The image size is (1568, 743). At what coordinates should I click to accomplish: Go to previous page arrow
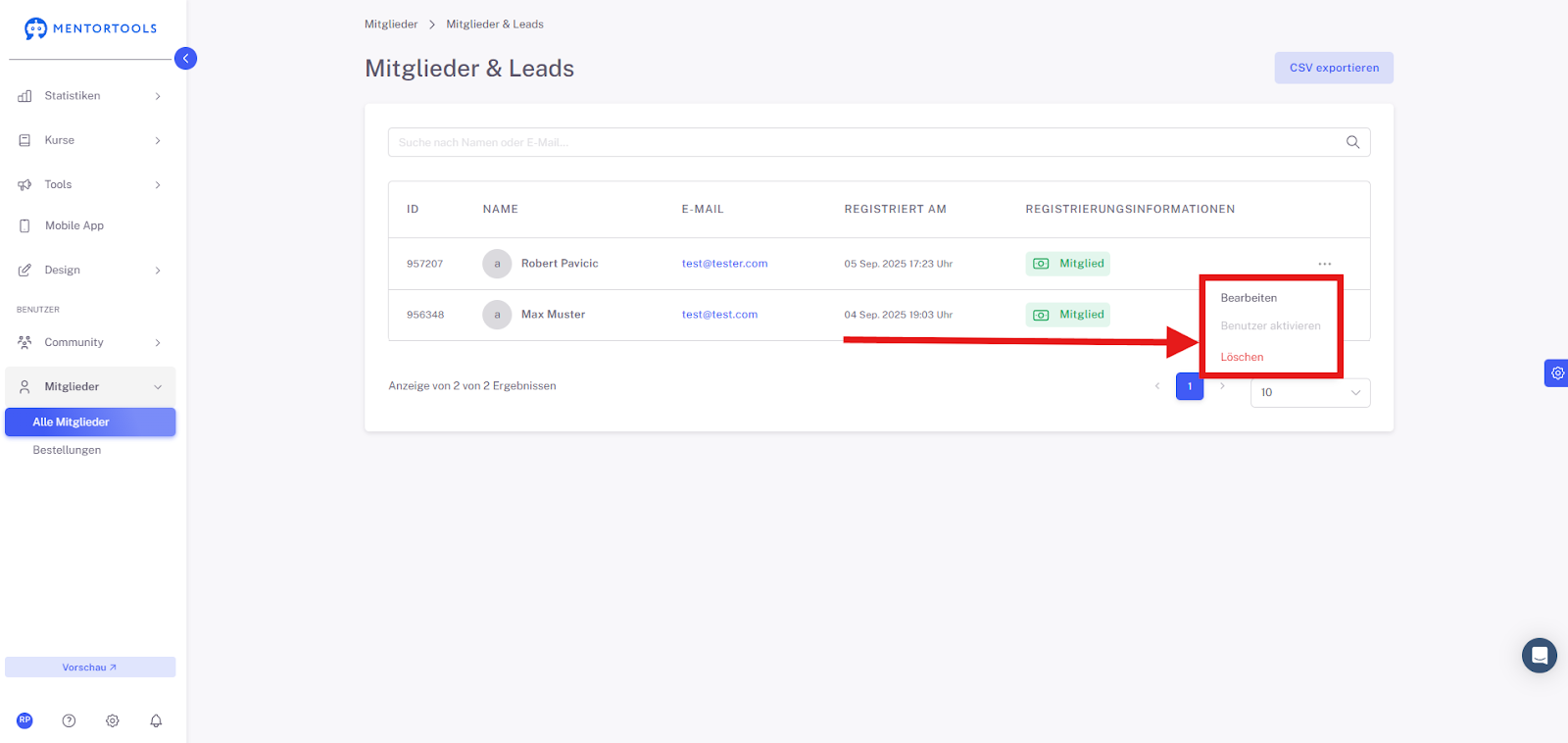coord(1157,386)
